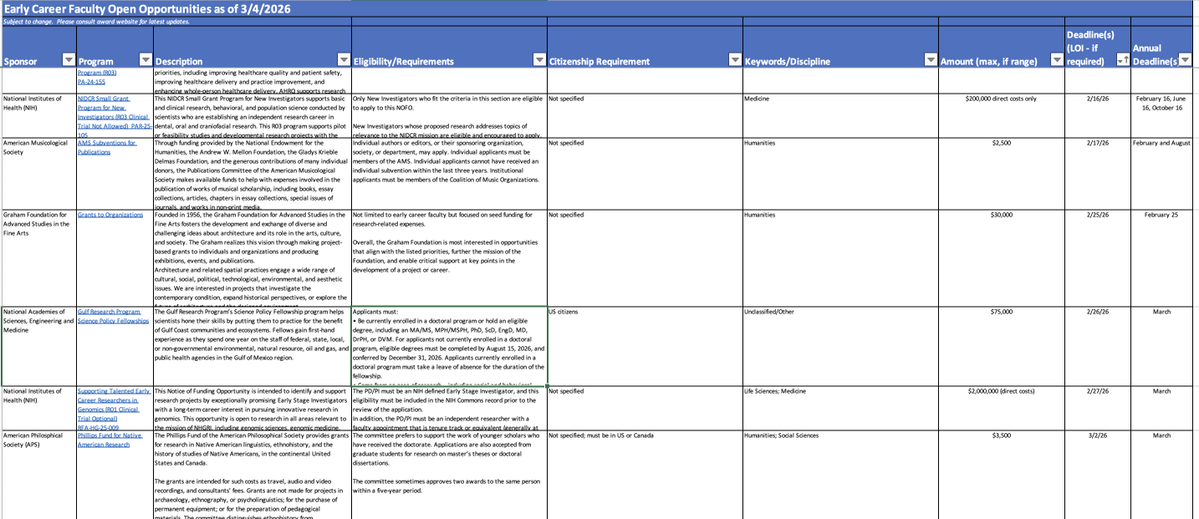1199x519 pixels.
Task: Select the 'Not specified; must be in US or Canada' cell
Action: click(645, 474)
